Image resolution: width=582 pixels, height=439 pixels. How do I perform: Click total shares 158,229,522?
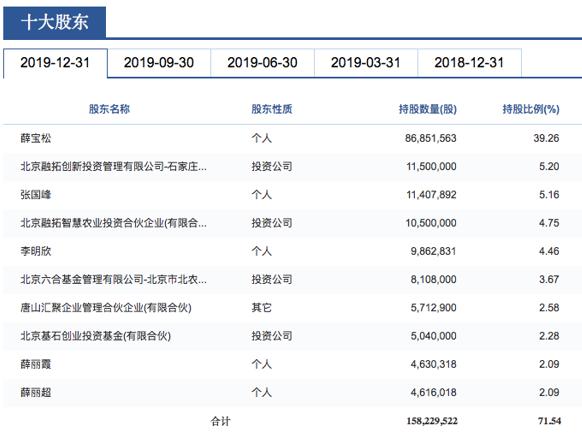point(432,421)
